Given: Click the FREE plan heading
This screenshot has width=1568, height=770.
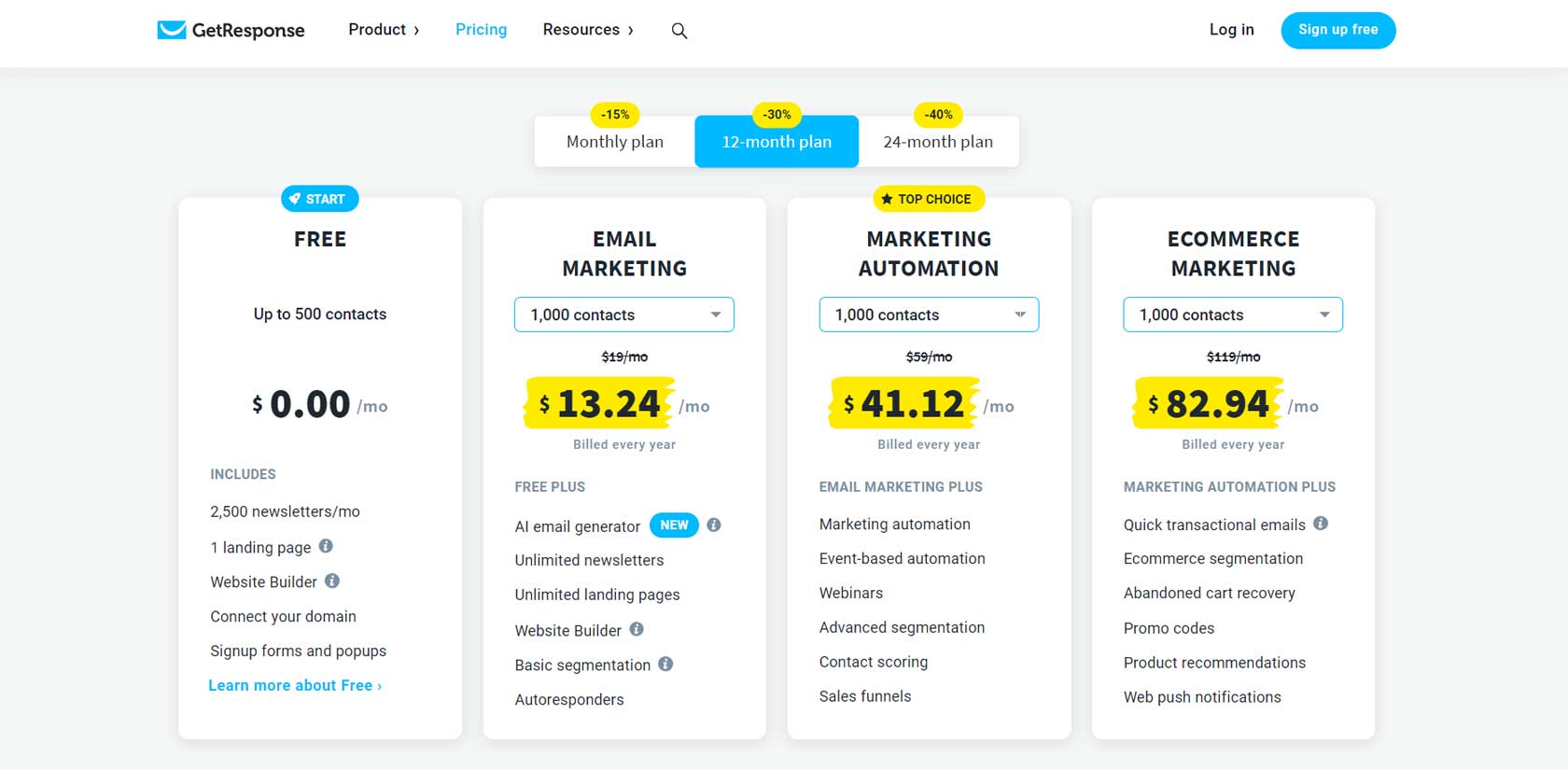Looking at the screenshot, I should coord(320,239).
